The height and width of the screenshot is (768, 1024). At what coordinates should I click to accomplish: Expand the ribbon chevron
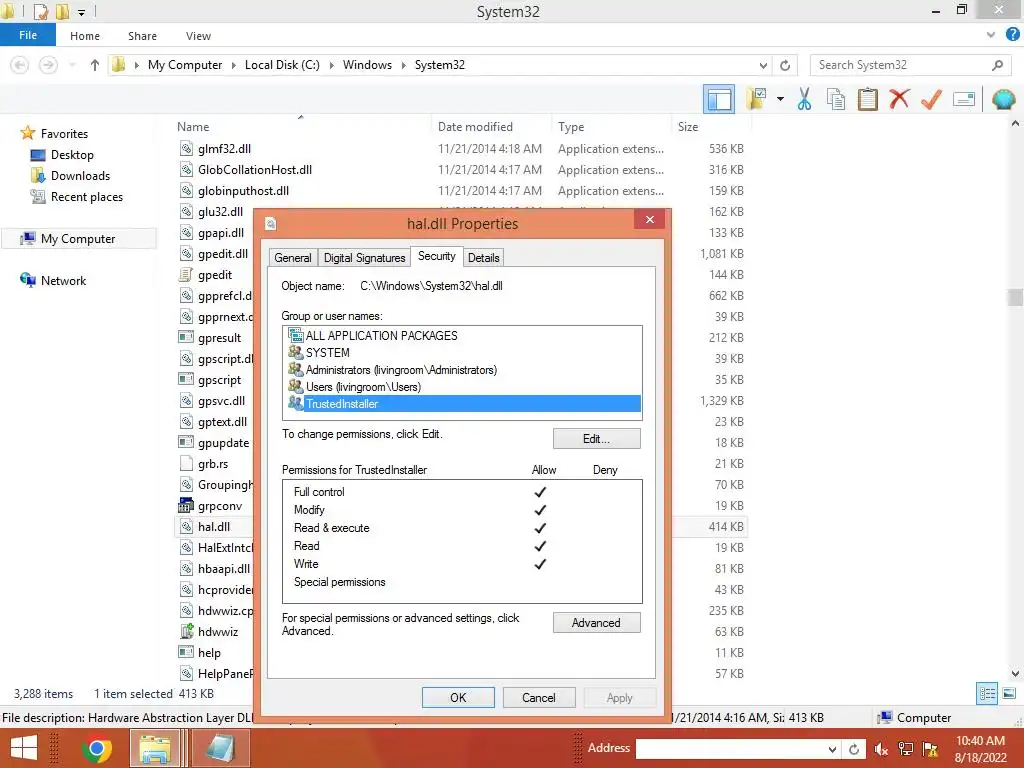pos(991,35)
